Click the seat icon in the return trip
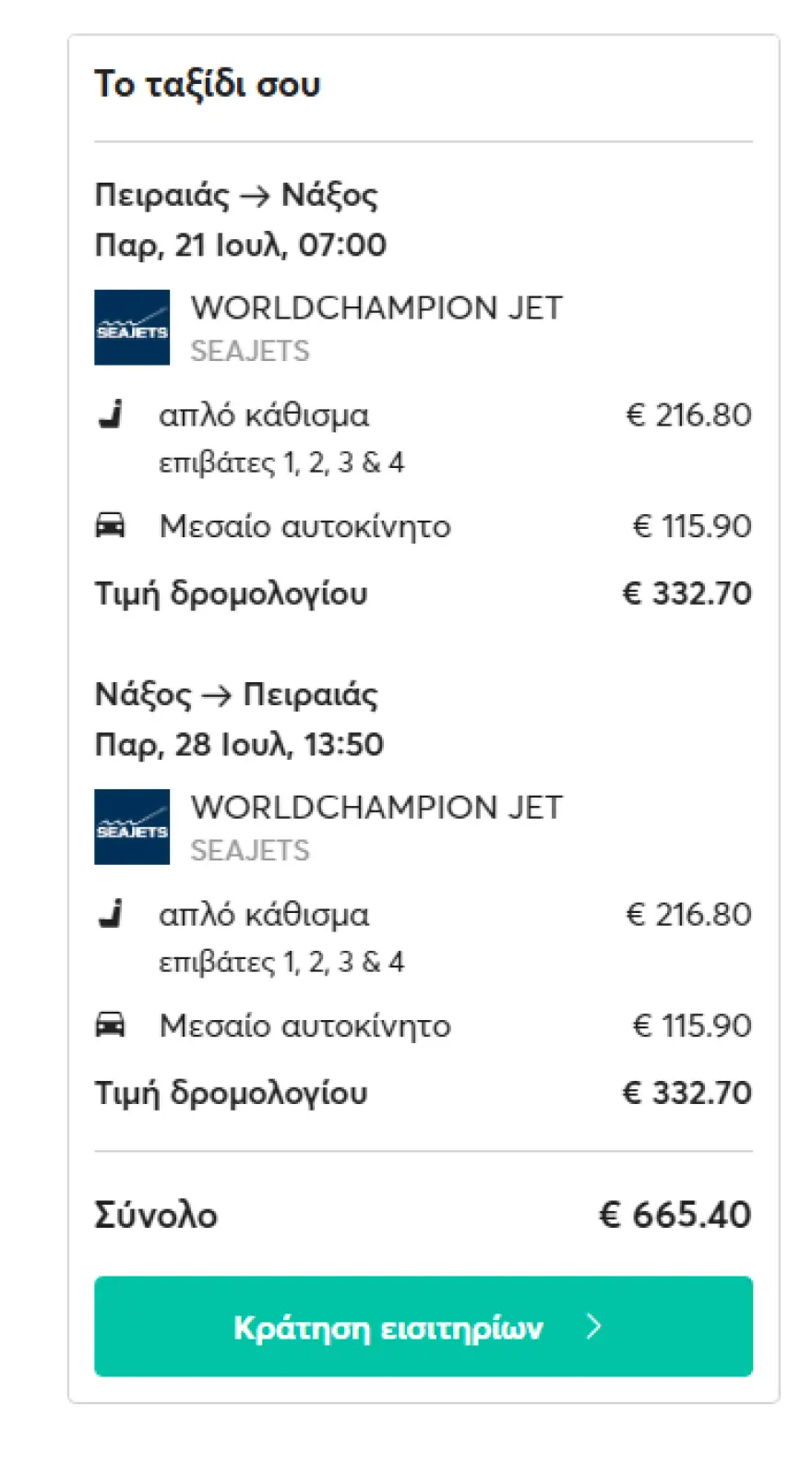 tap(111, 914)
